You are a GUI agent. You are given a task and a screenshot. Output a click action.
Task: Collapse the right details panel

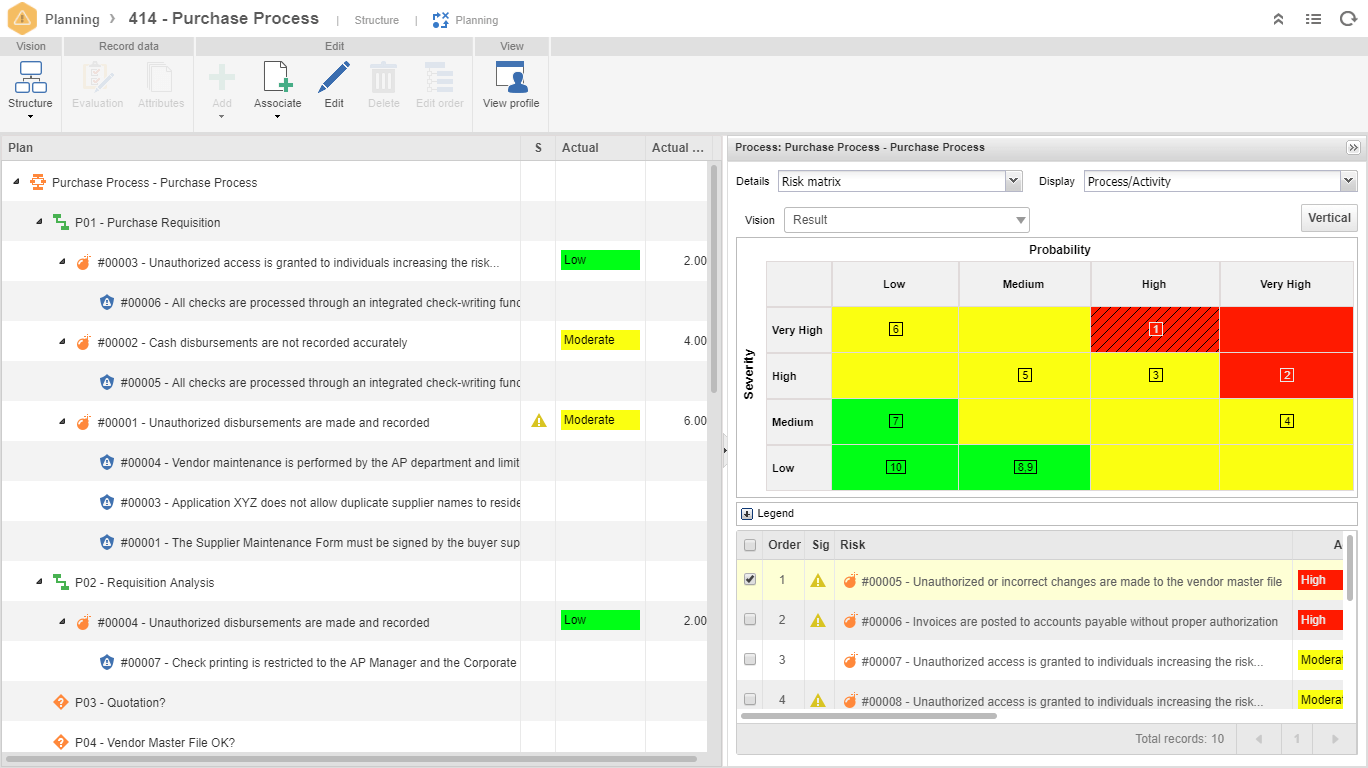coord(1353,147)
